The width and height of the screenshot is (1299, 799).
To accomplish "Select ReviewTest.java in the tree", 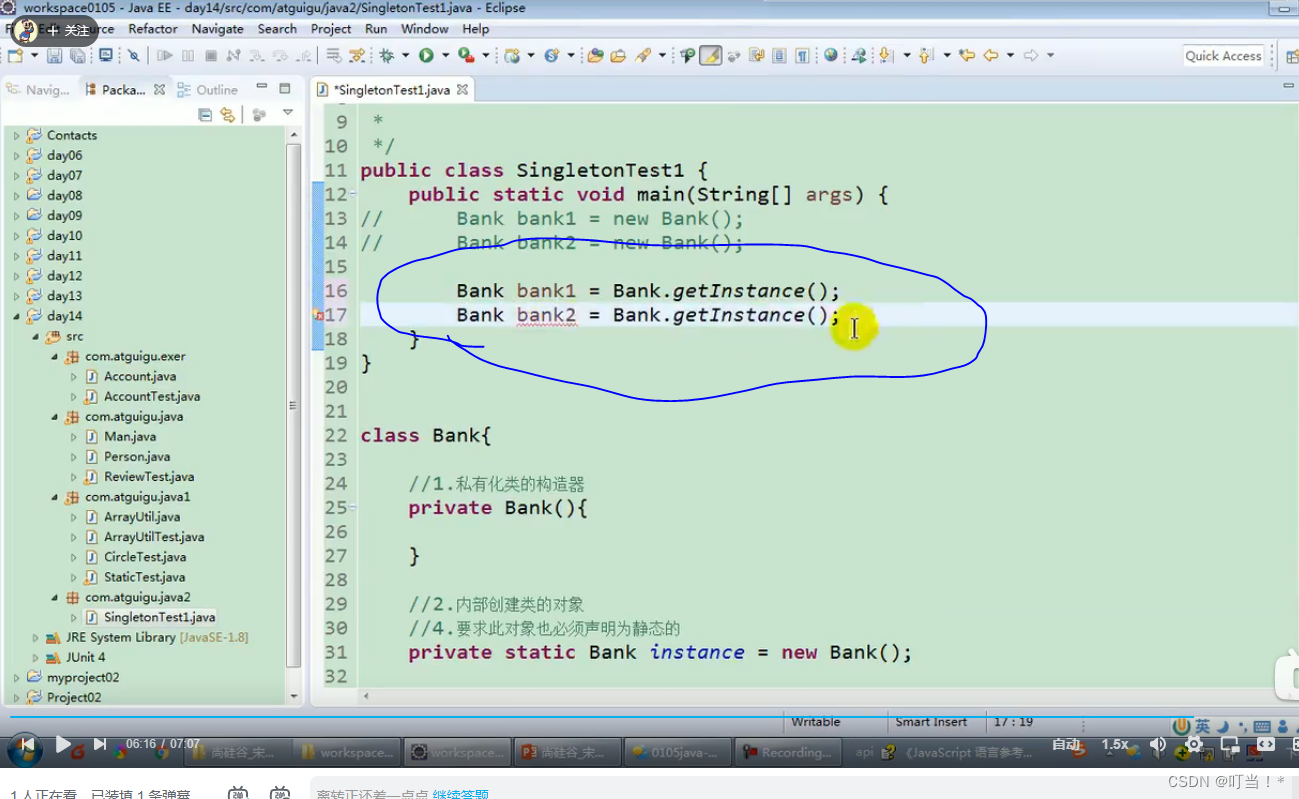I will [x=149, y=477].
